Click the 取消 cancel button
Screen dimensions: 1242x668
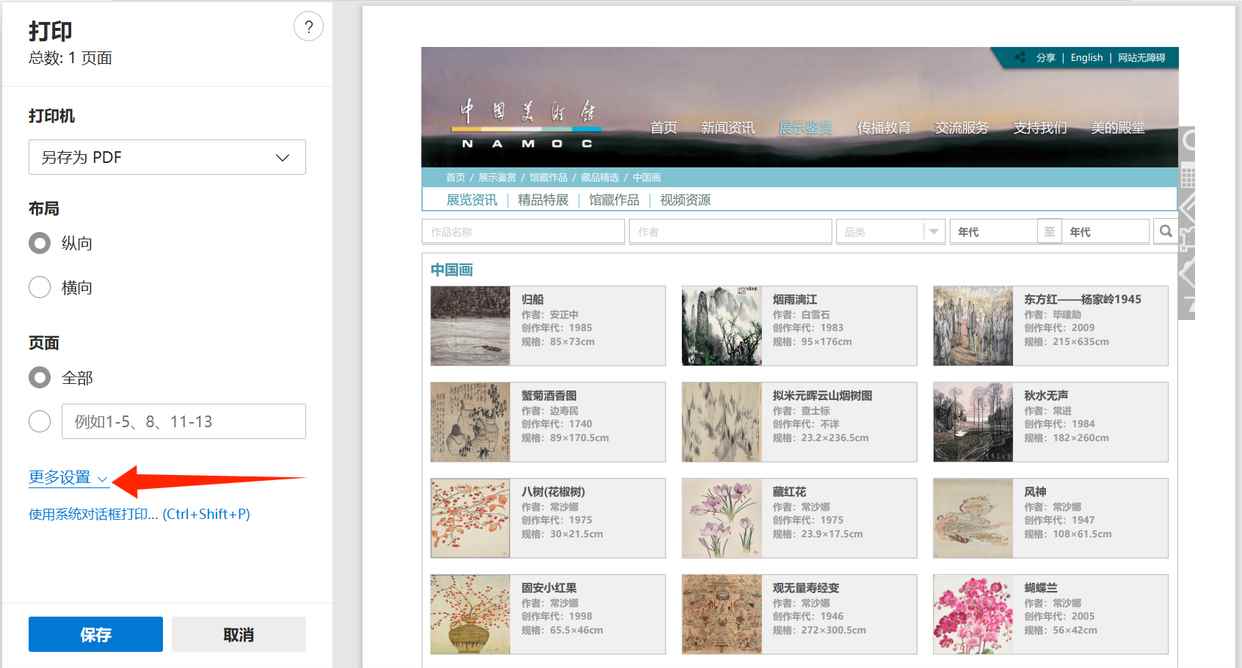pyautogui.click(x=238, y=635)
